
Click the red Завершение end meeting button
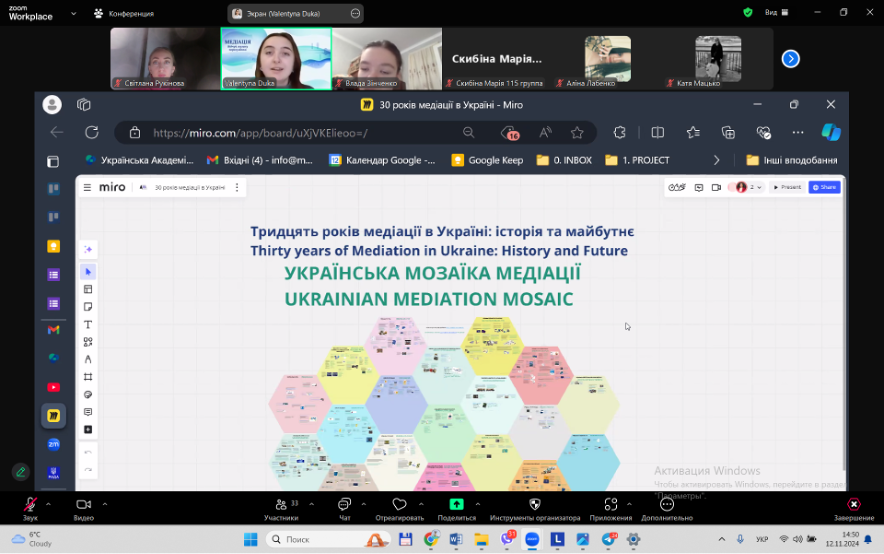pos(854,508)
